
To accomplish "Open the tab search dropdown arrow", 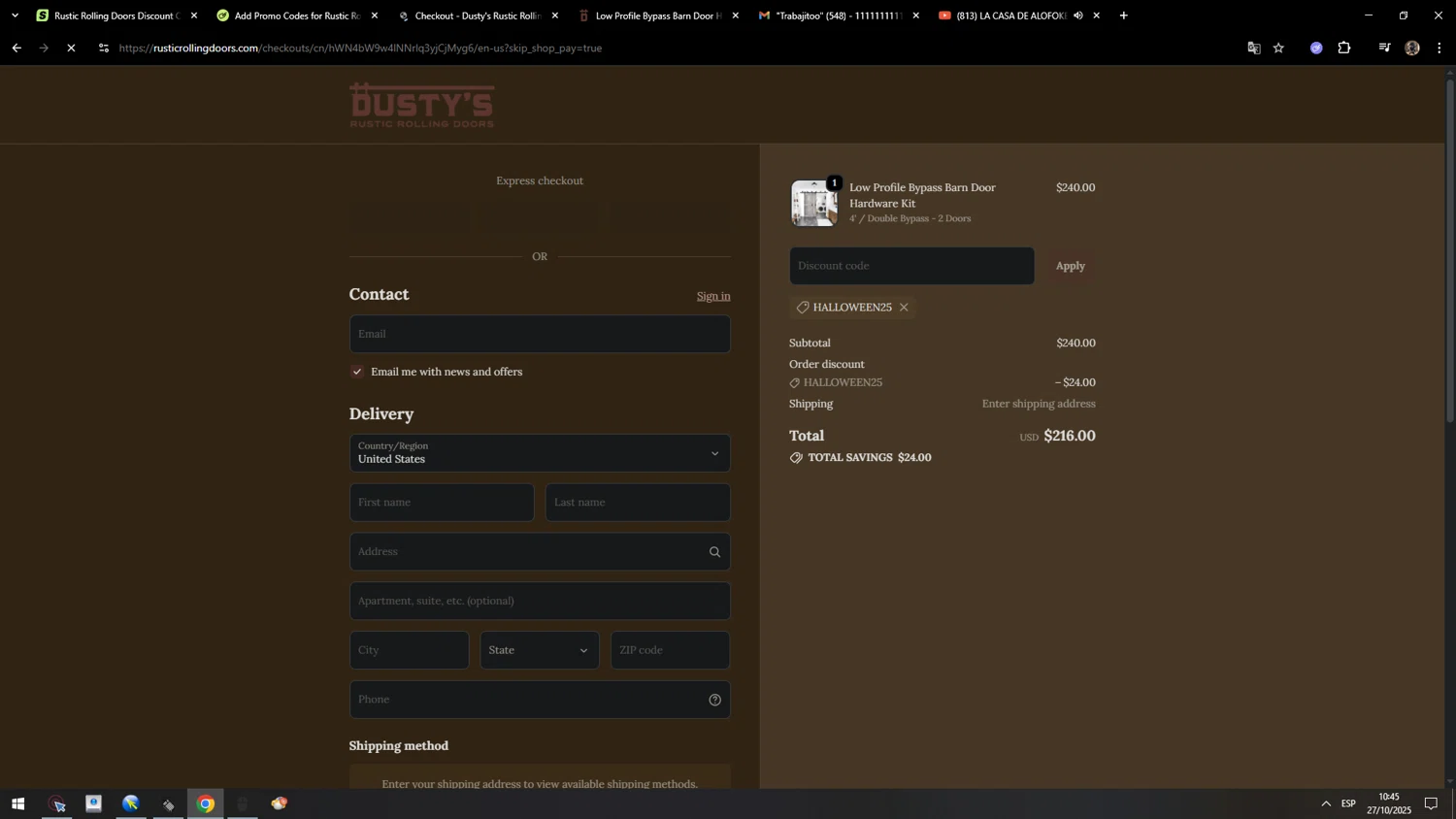I will click(x=15, y=16).
